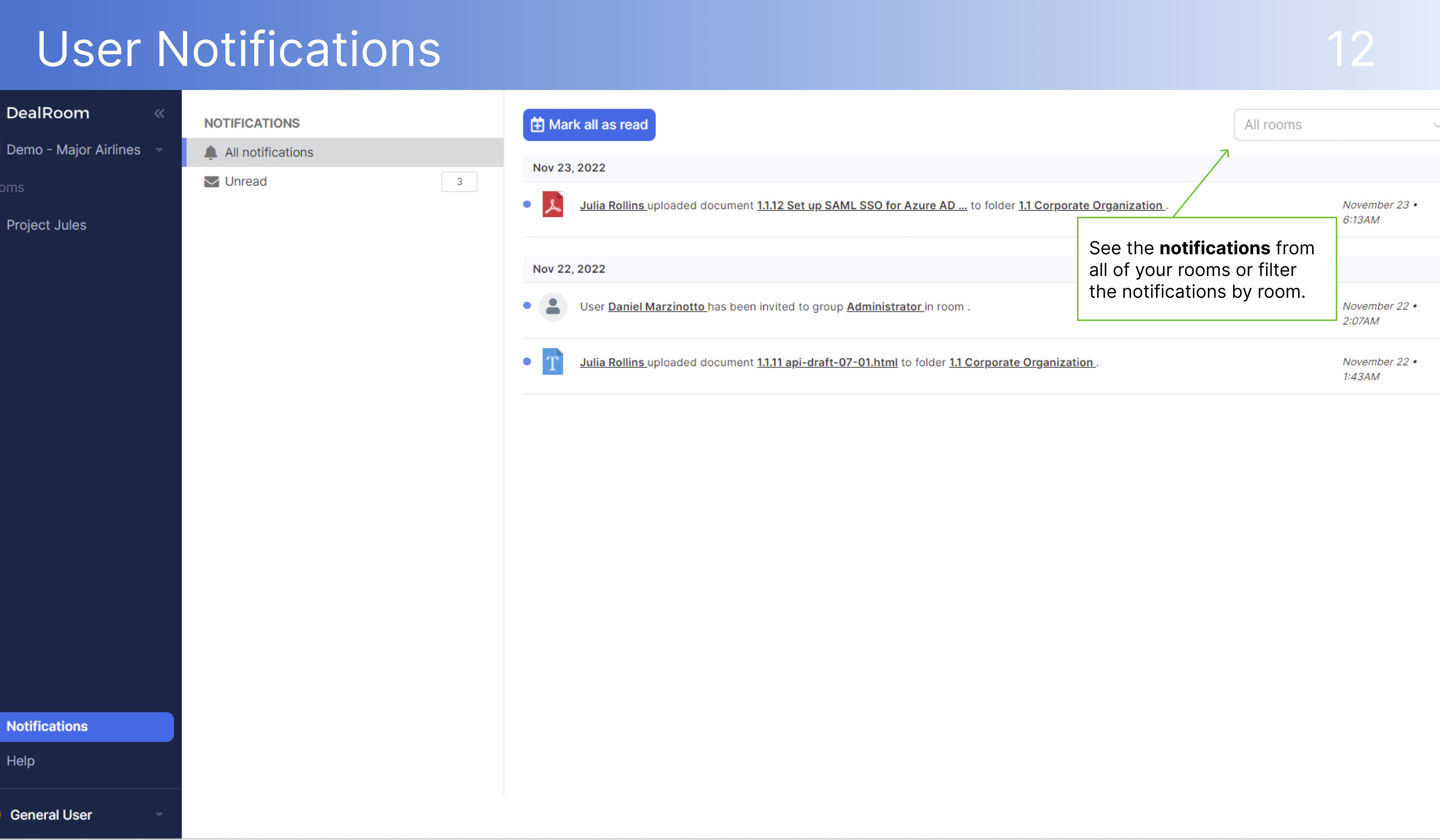Toggle read status of the Daniel Marzinotto notification
The width and height of the screenshot is (1440, 840).
526,305
